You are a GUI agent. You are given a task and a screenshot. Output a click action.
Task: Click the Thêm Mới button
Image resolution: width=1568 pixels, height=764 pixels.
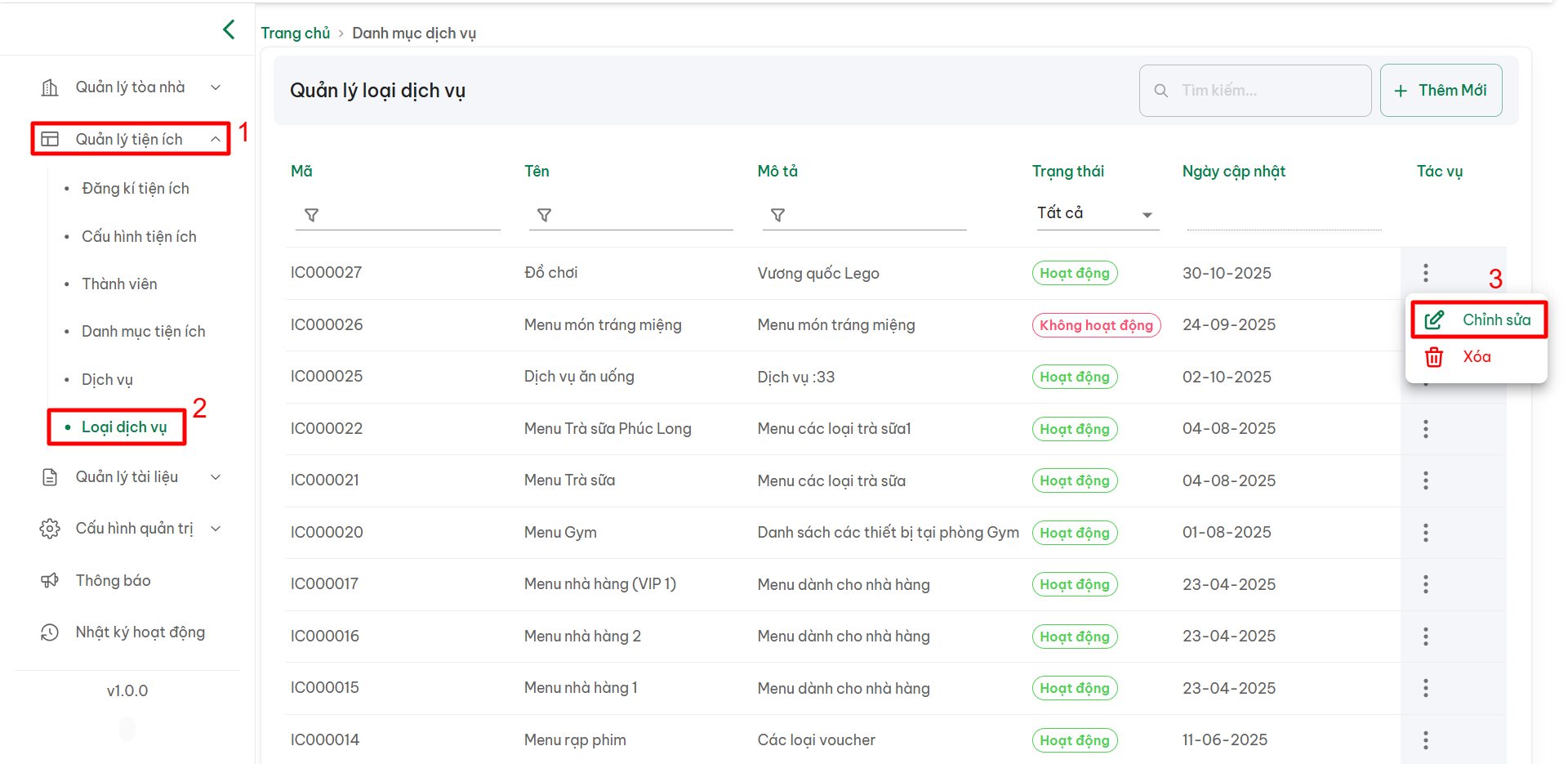click(x=1441, y=91)
